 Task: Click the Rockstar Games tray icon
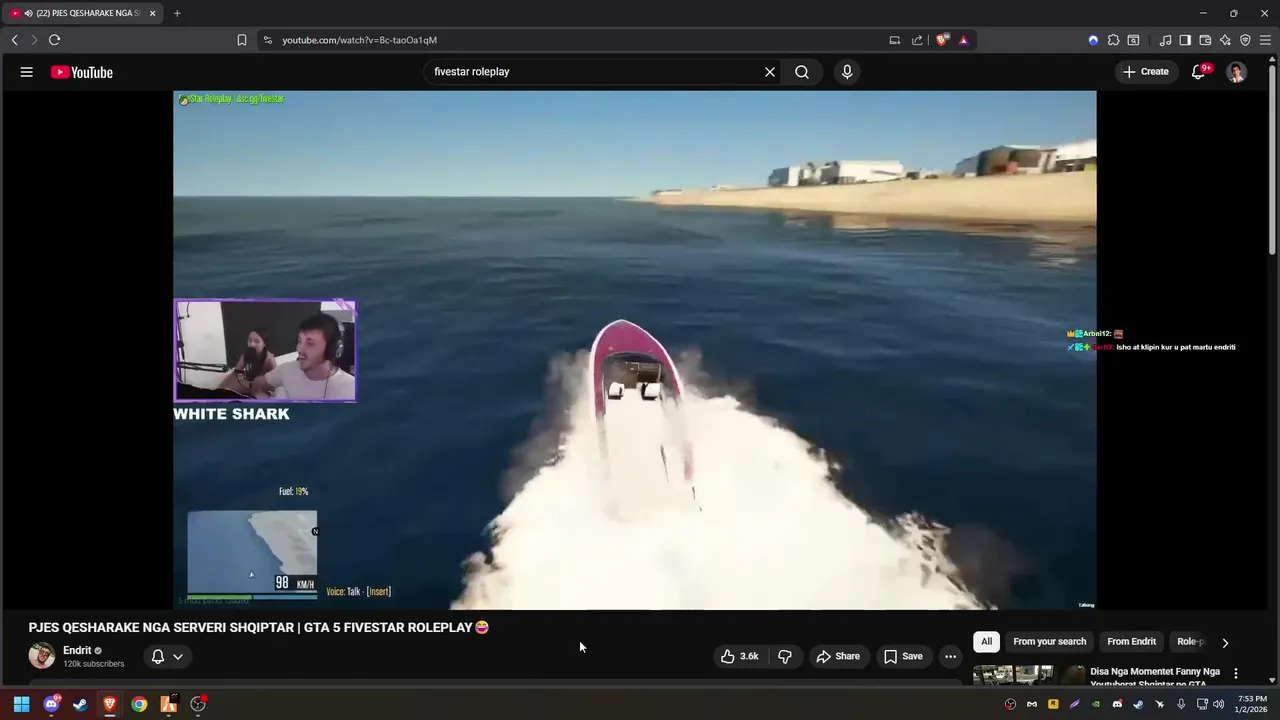point(1053,704)
